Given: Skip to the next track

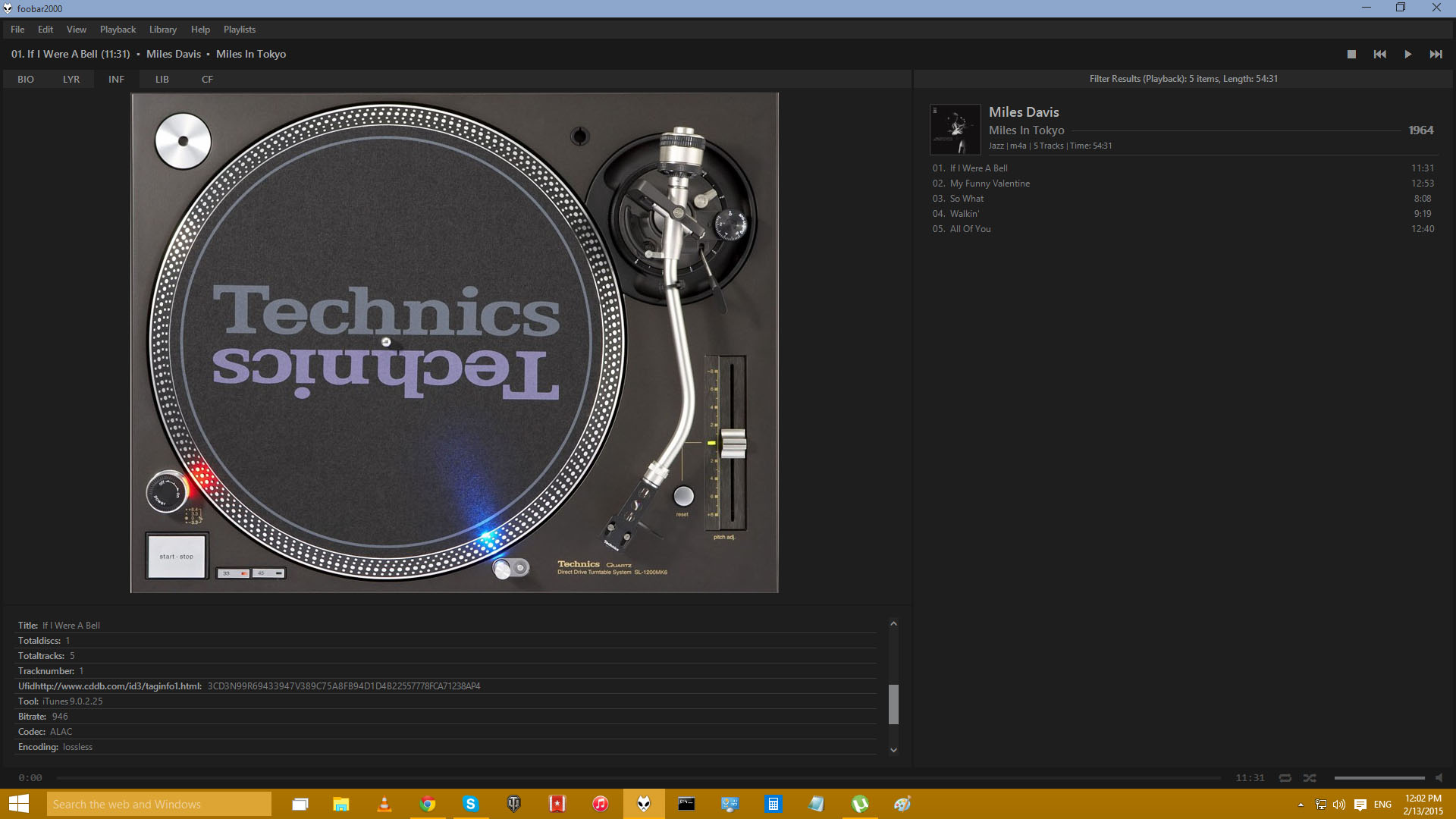Looking at the screenshot, I should pos(1436,54).
